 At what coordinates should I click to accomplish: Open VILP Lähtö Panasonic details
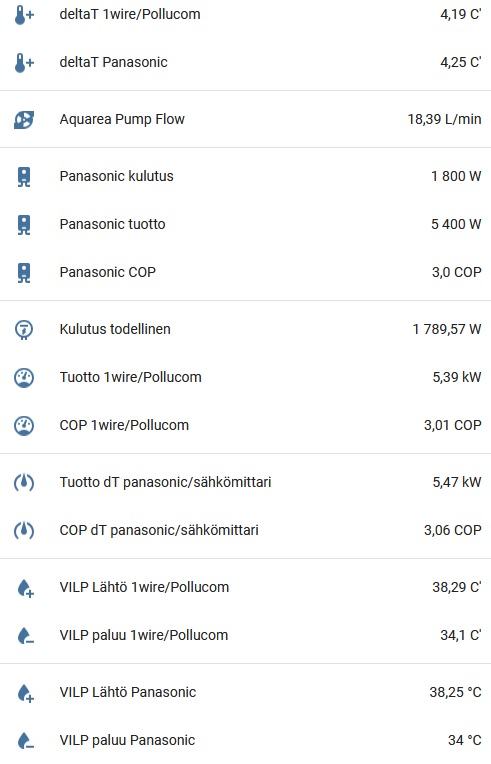point(246,692)
